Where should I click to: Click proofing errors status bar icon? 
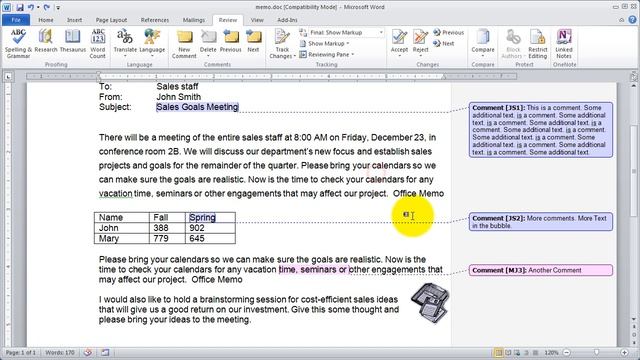pyautogui.click(x=88, y=352)
